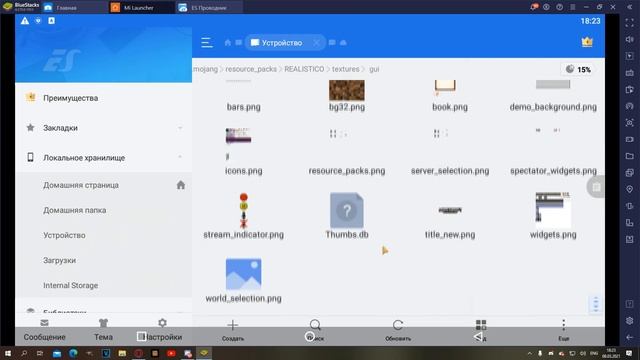The height and width of the screenshot is (360, 640).
Task: Open Windows Start menu
Action: pos(7,353)
